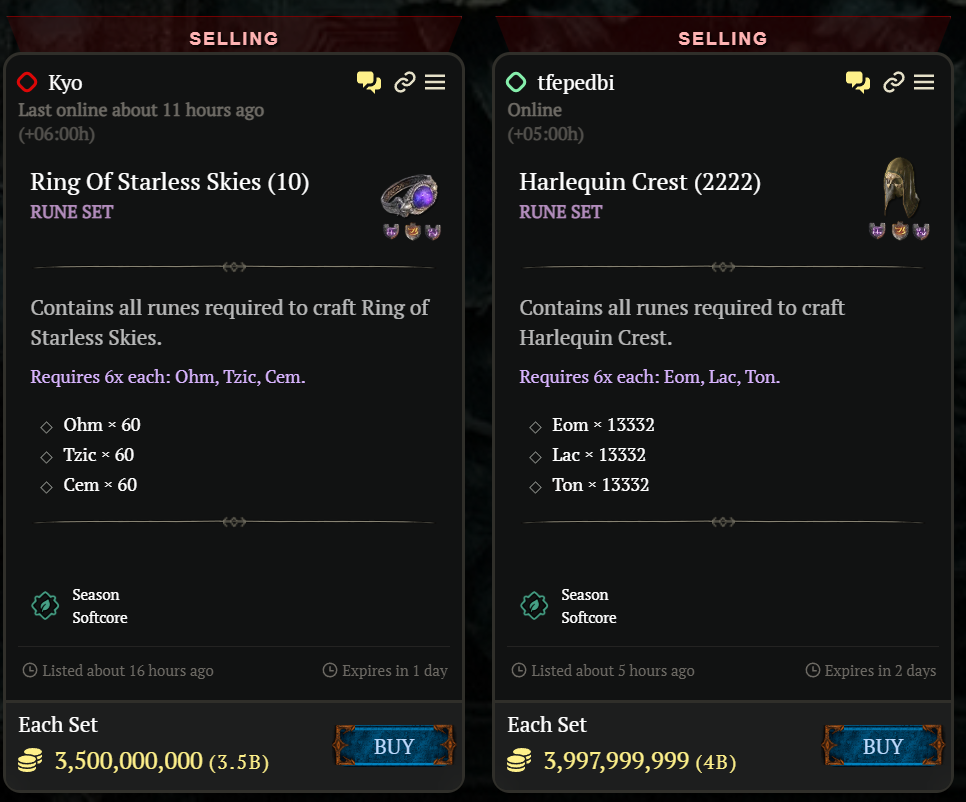Open hamburger menu on tfepedbi's listing
Viewport: 966px width, 802px height.
coord(924,82)
